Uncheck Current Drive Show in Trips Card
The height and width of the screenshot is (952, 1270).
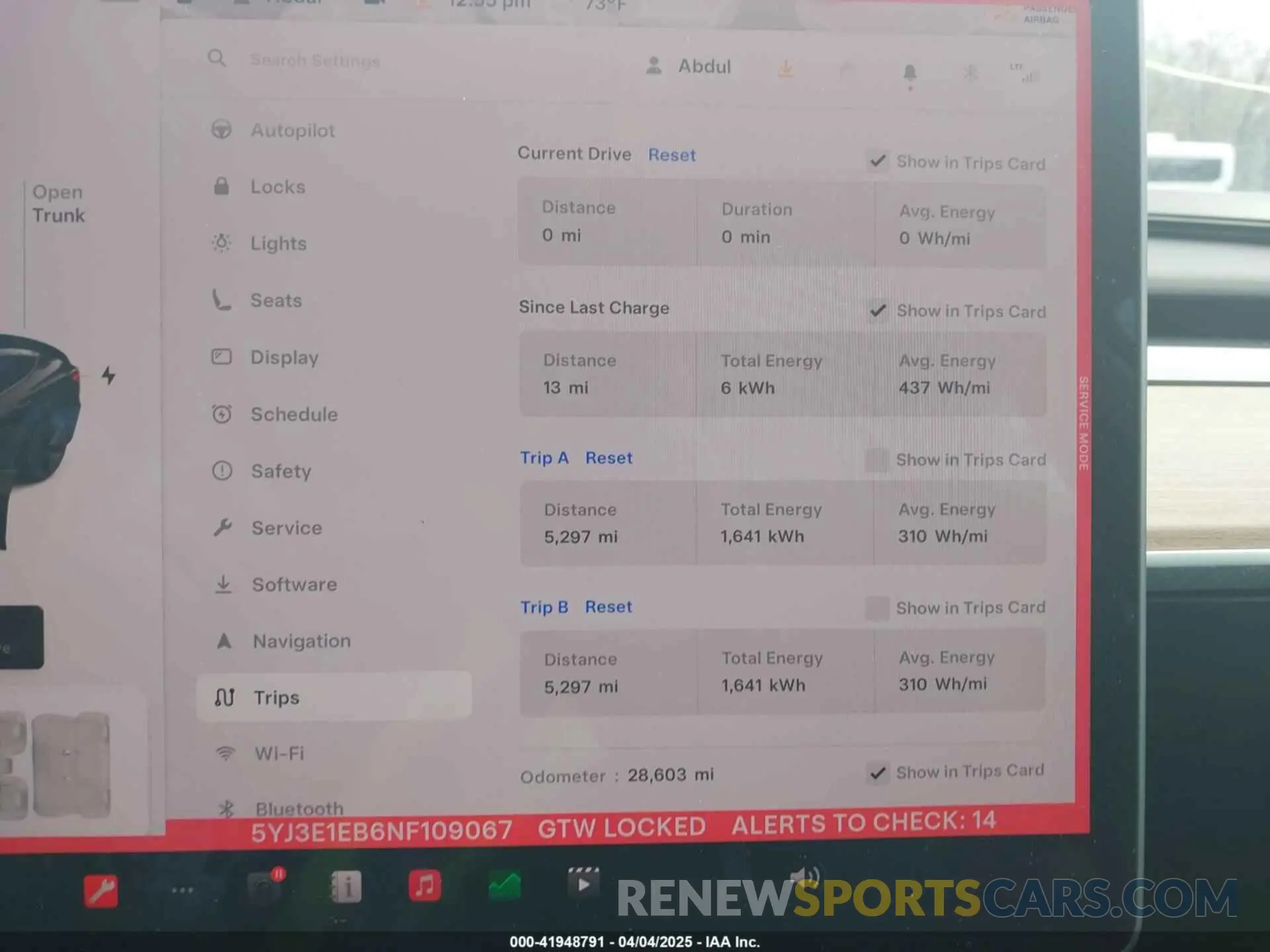click(878, 161)
